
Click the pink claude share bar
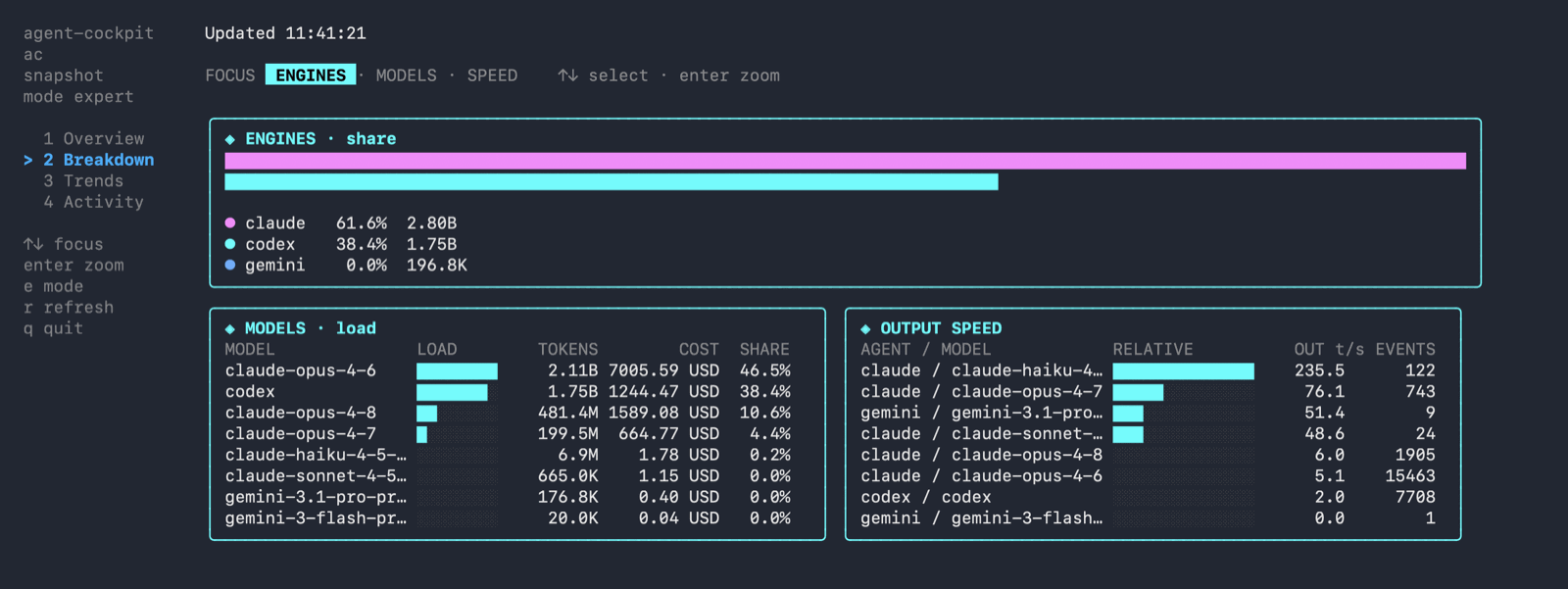pyautogui.click(x=846, y=161)
